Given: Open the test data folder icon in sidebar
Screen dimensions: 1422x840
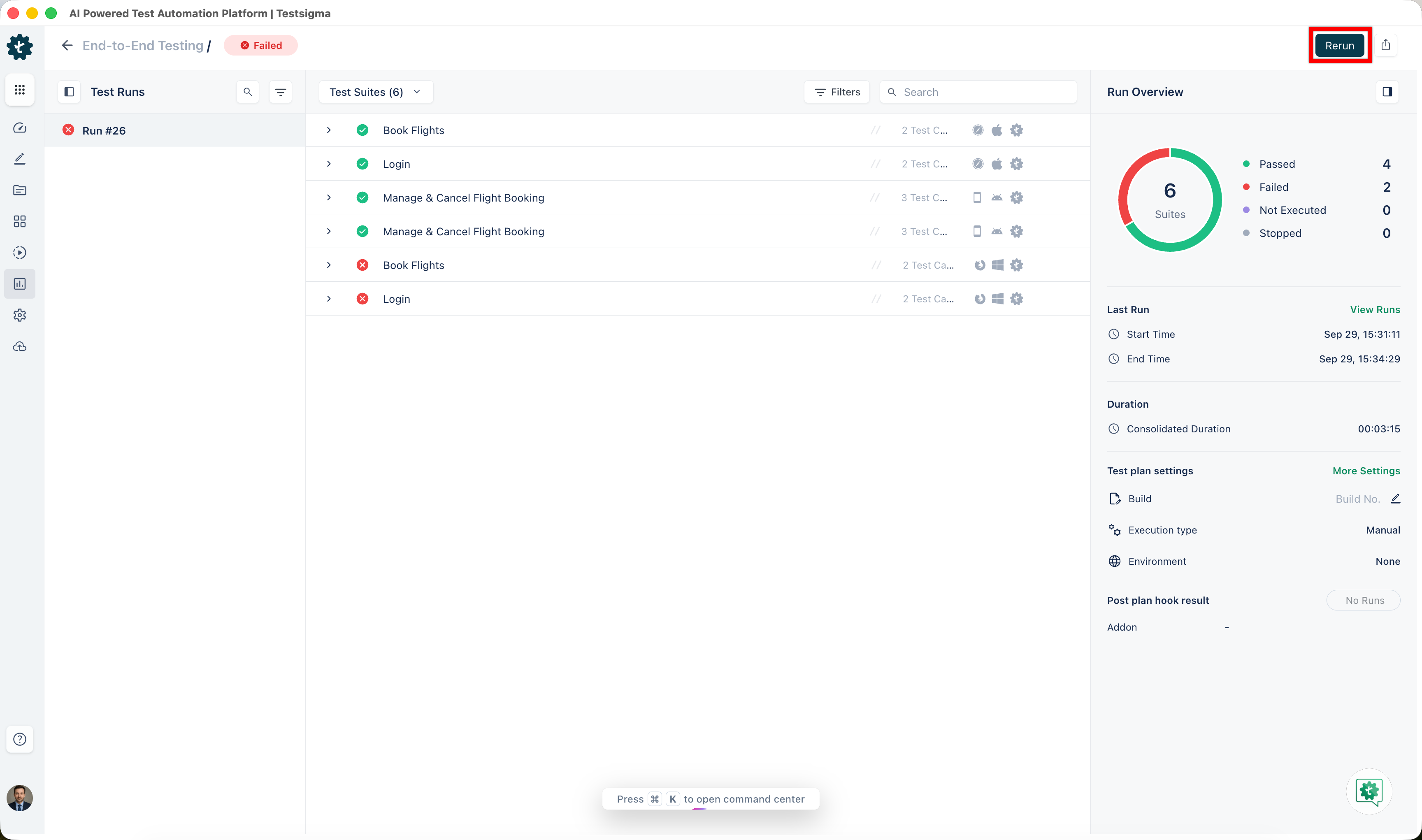Looking at the screenshot, I should 20,190.
